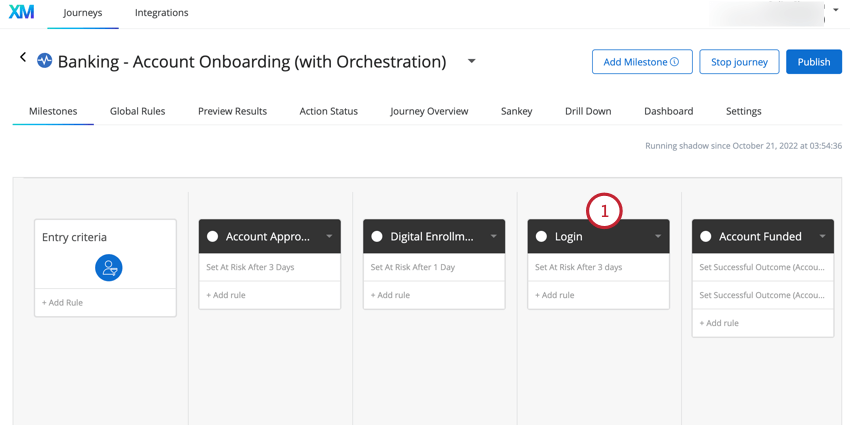The height and width of the screenshot is (425, 850).
Task: Expand the Login milestone menu arrow
Action: 658,236
